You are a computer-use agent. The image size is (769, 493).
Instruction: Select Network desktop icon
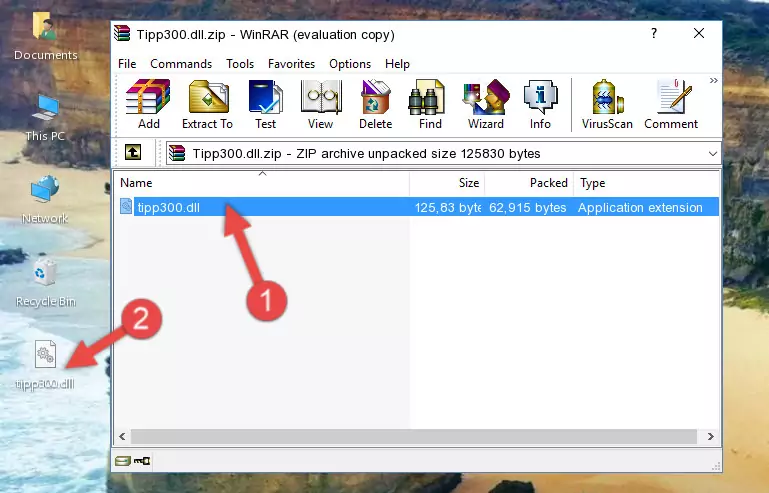pos(45,200)
